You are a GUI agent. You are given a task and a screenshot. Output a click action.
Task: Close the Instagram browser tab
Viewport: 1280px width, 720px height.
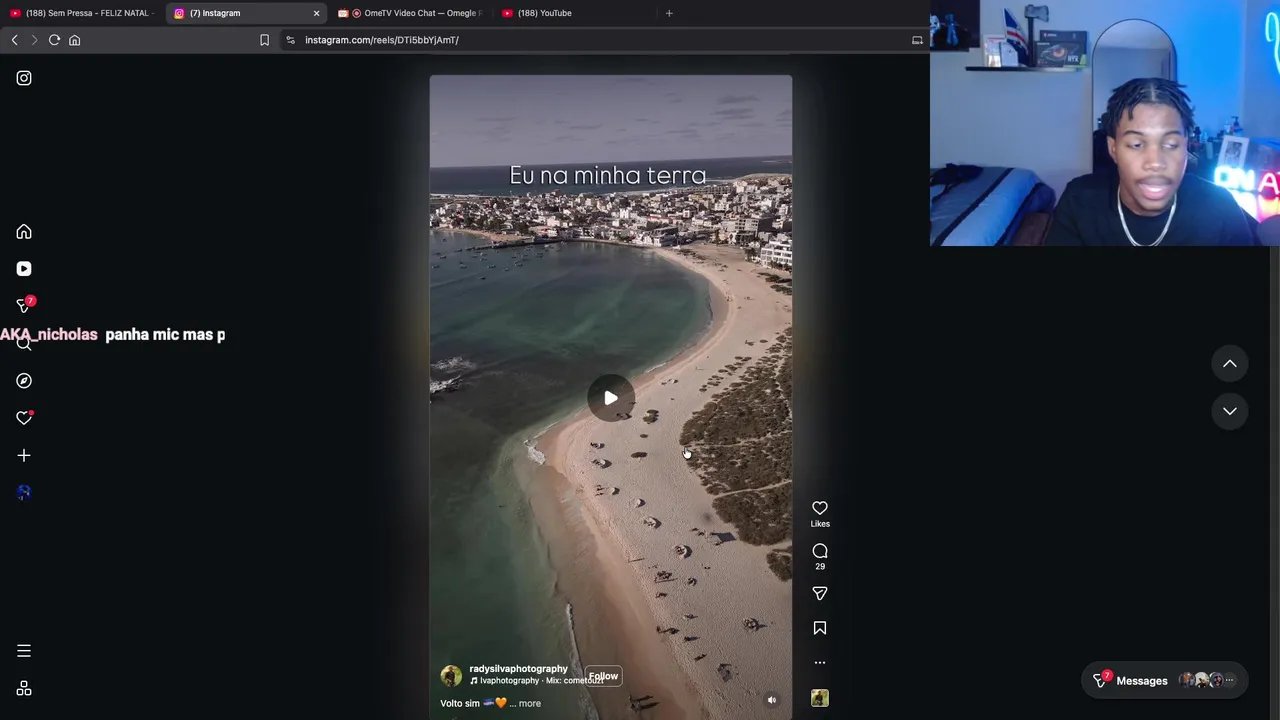pyautogui.click(x=316, y=13)
